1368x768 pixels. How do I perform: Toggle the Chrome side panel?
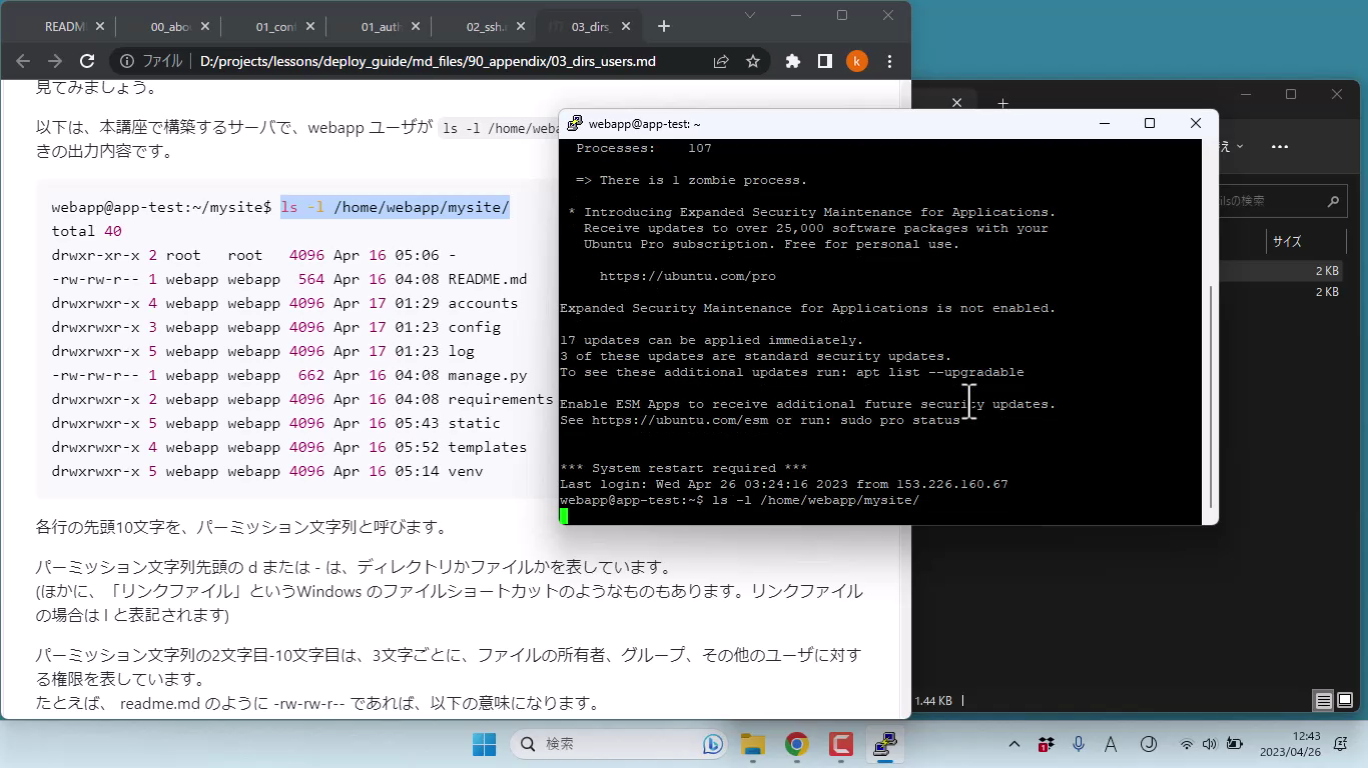coord(825,61)
